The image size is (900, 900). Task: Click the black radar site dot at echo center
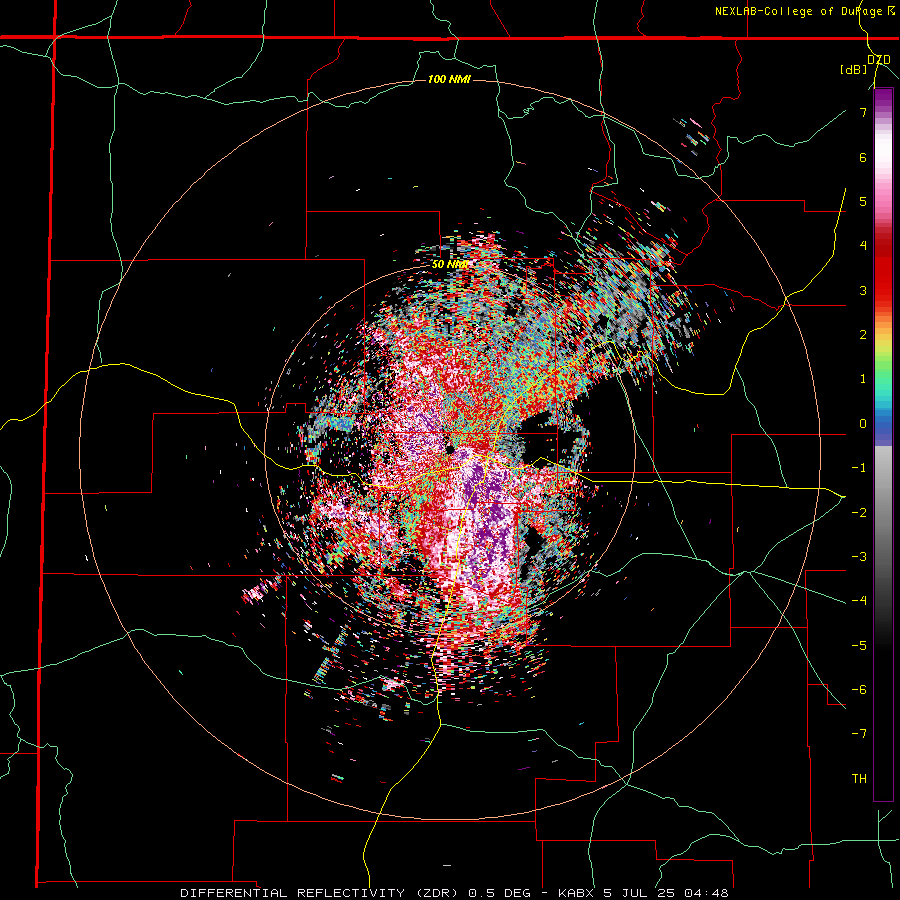[450, 449]
